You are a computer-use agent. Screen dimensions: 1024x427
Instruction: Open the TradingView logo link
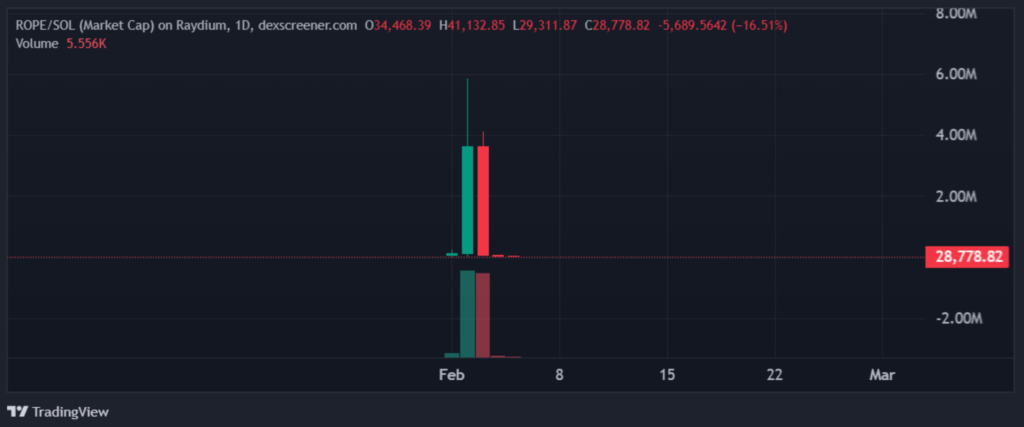[x=58, y=412]
